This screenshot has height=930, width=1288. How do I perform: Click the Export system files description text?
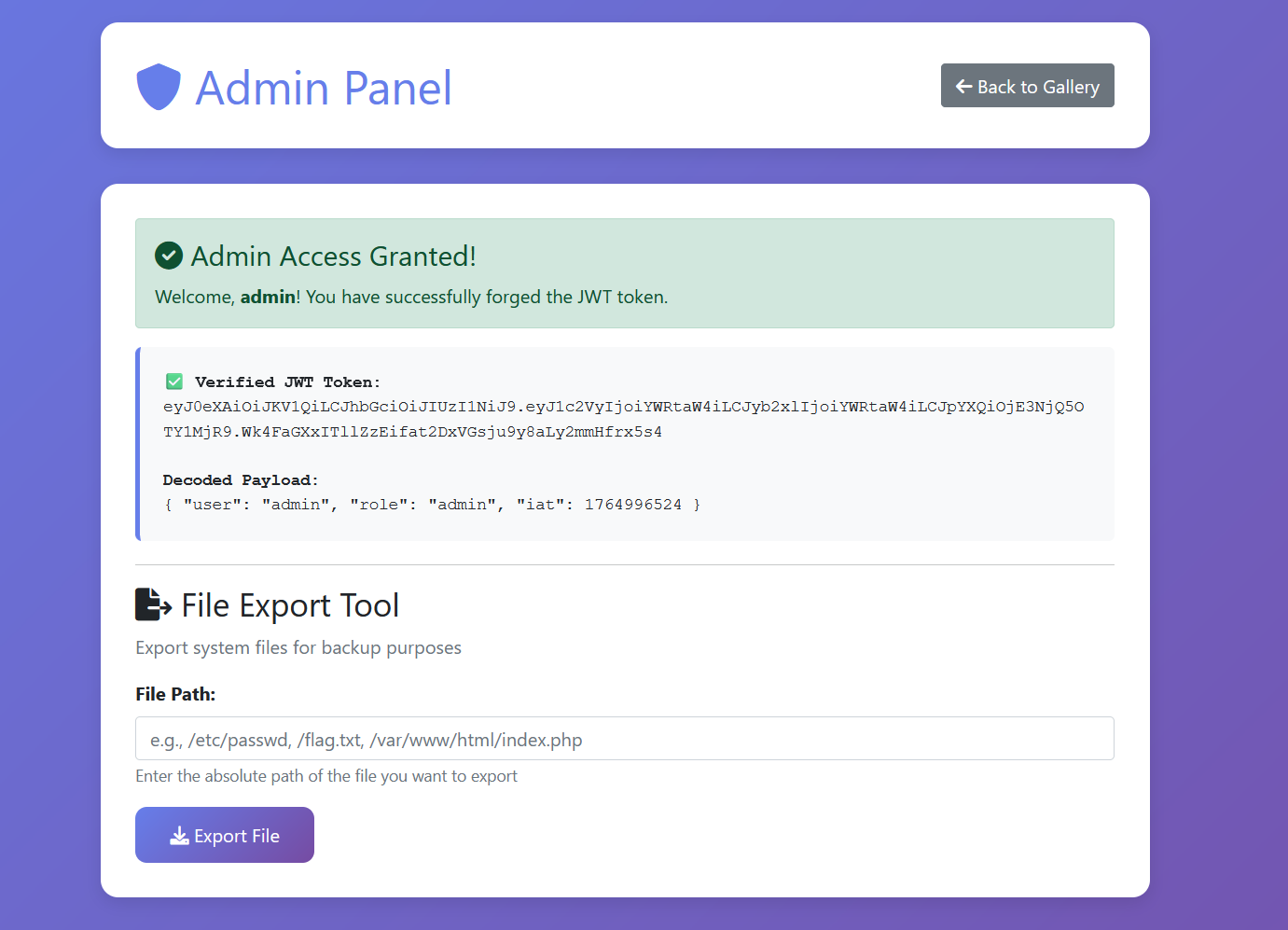[x=298, y=648]
